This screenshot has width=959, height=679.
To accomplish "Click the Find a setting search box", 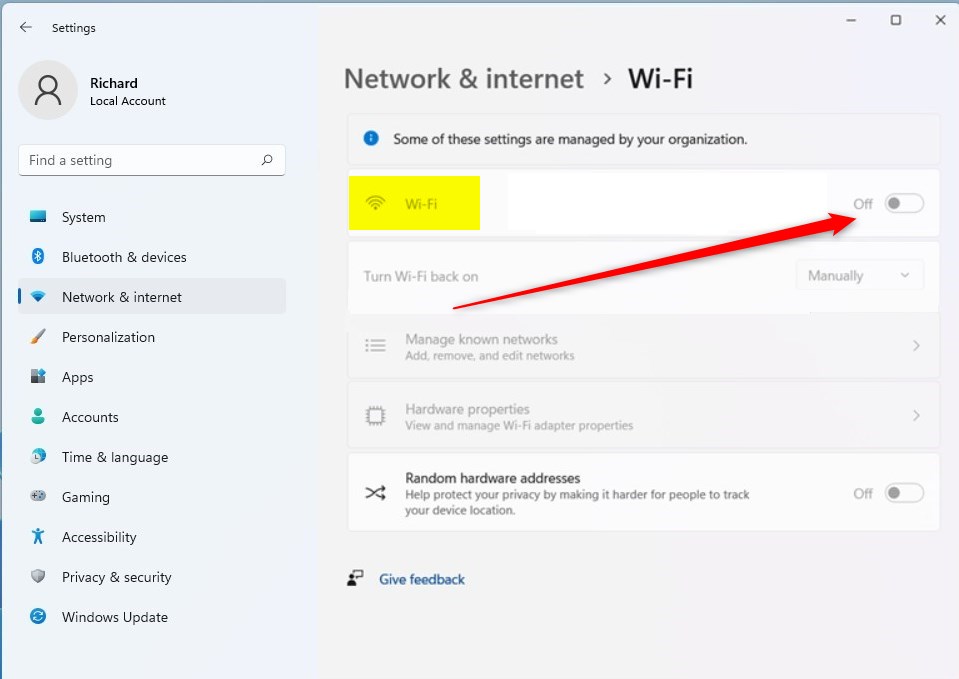I will coord(140,160).
